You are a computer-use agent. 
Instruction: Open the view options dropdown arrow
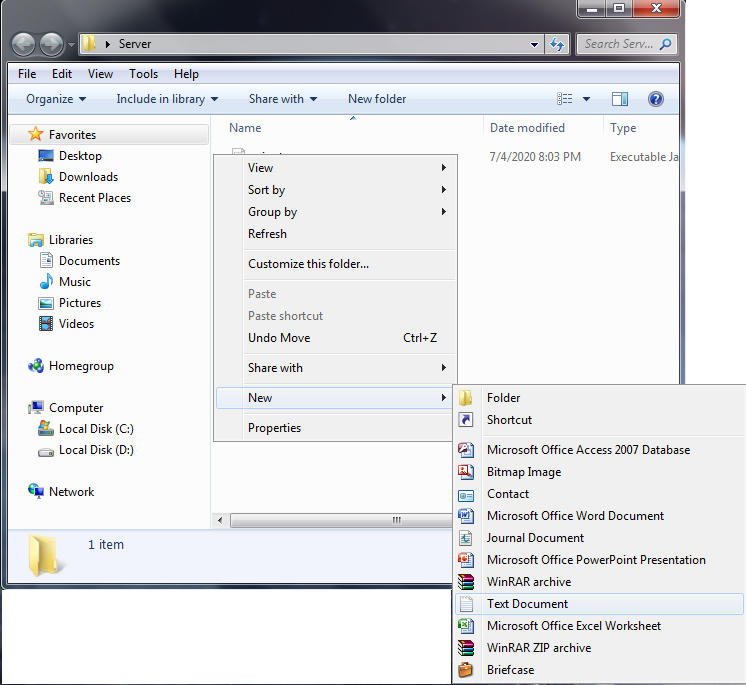click(586, 99)
